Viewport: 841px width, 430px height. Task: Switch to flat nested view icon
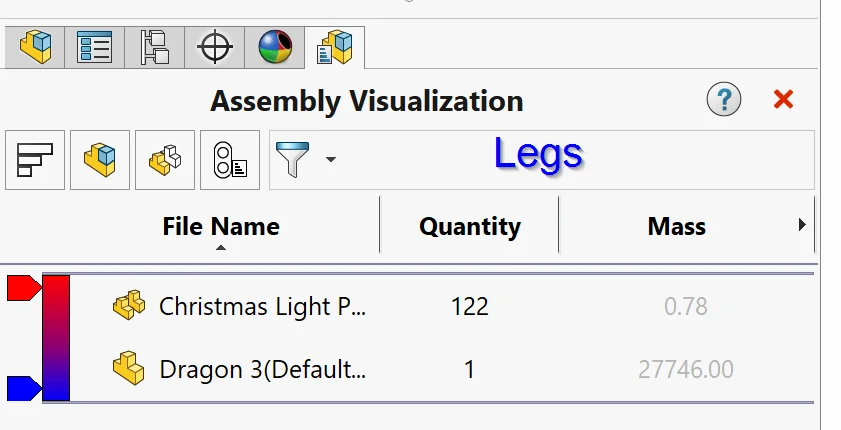tap(100, 160)
